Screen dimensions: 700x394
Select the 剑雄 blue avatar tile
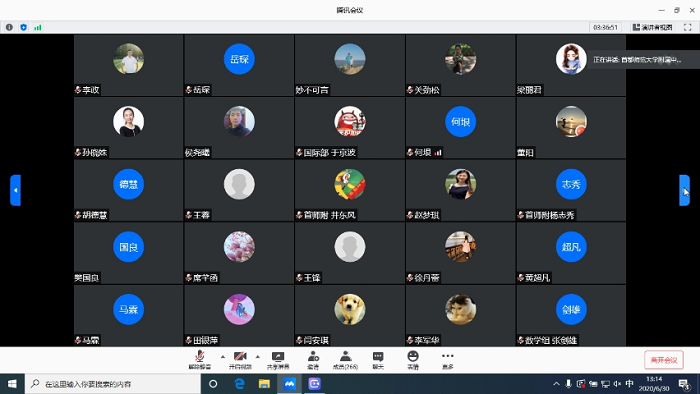571,309
